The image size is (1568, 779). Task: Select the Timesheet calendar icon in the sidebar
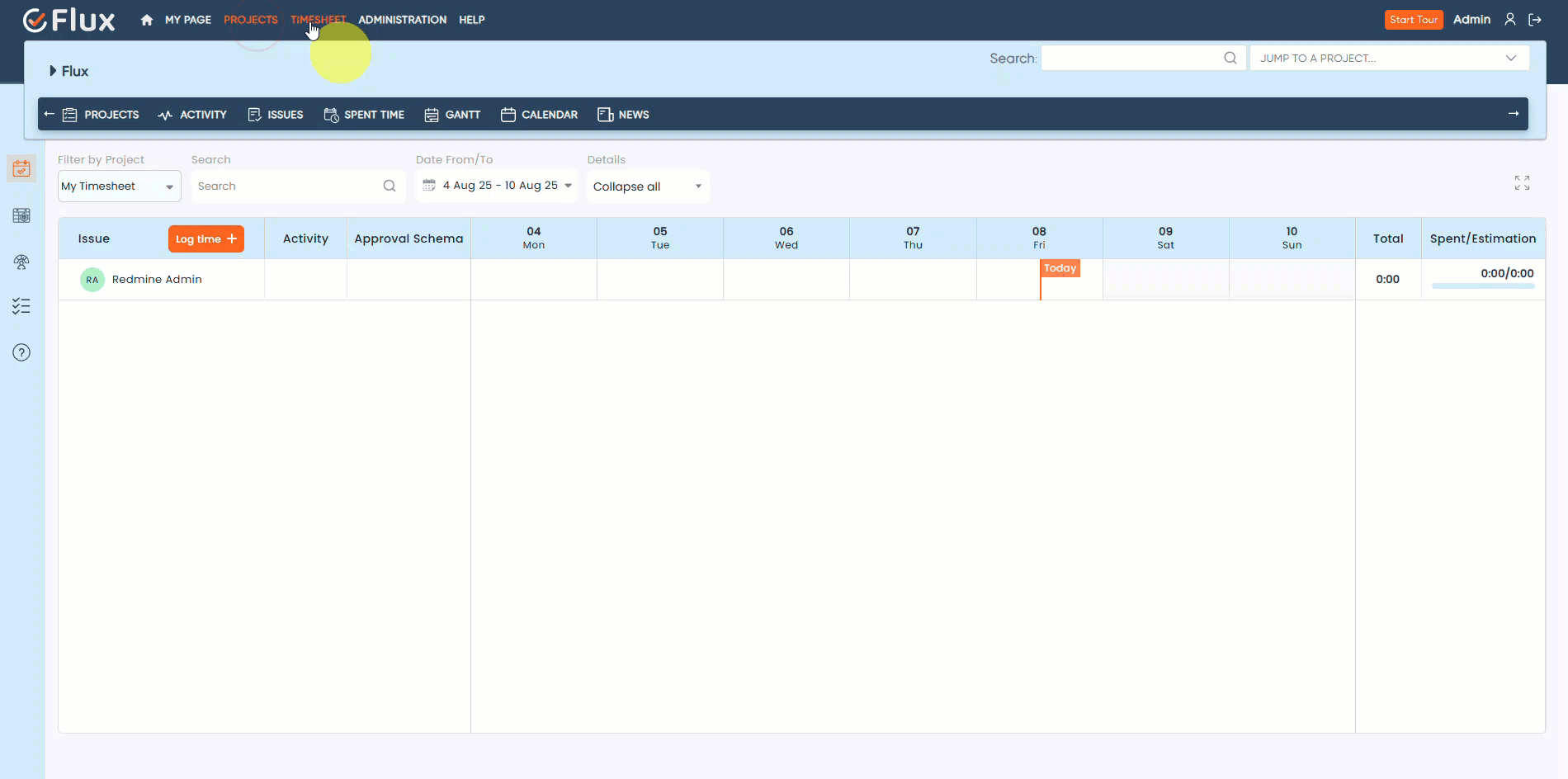(x=21, y=168)
